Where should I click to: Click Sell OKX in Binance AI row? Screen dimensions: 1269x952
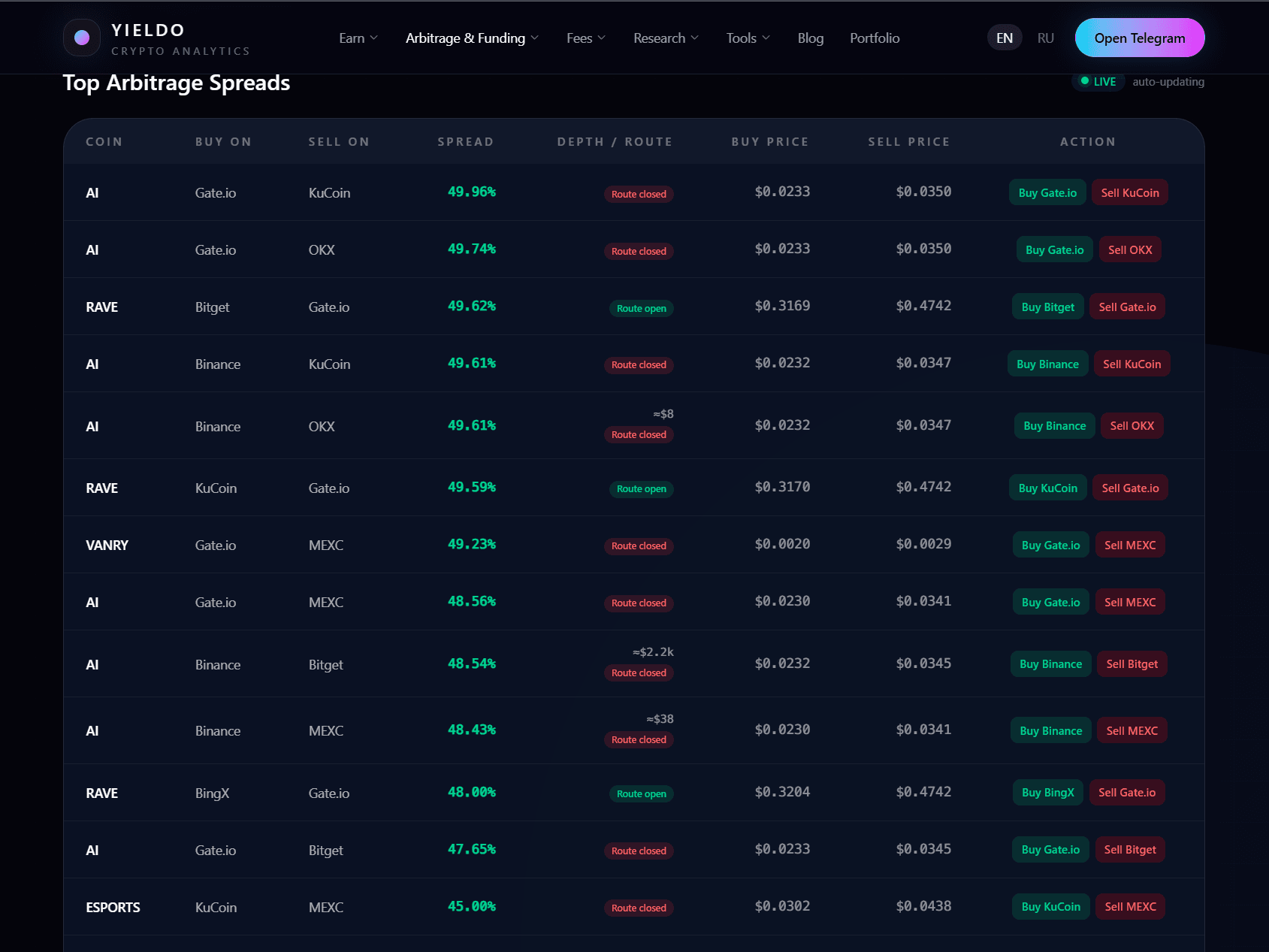pyautogui.click(x=1132, y=426)
